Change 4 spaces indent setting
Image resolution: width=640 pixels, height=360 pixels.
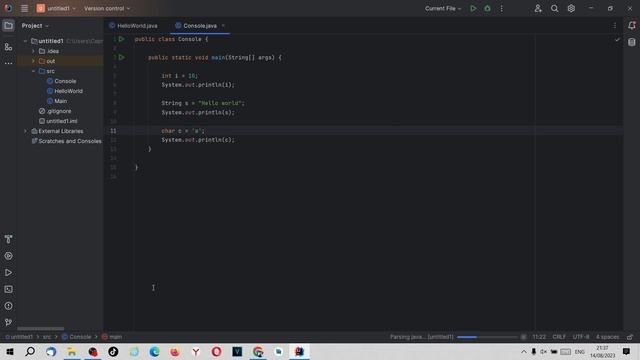pos(607,337)
